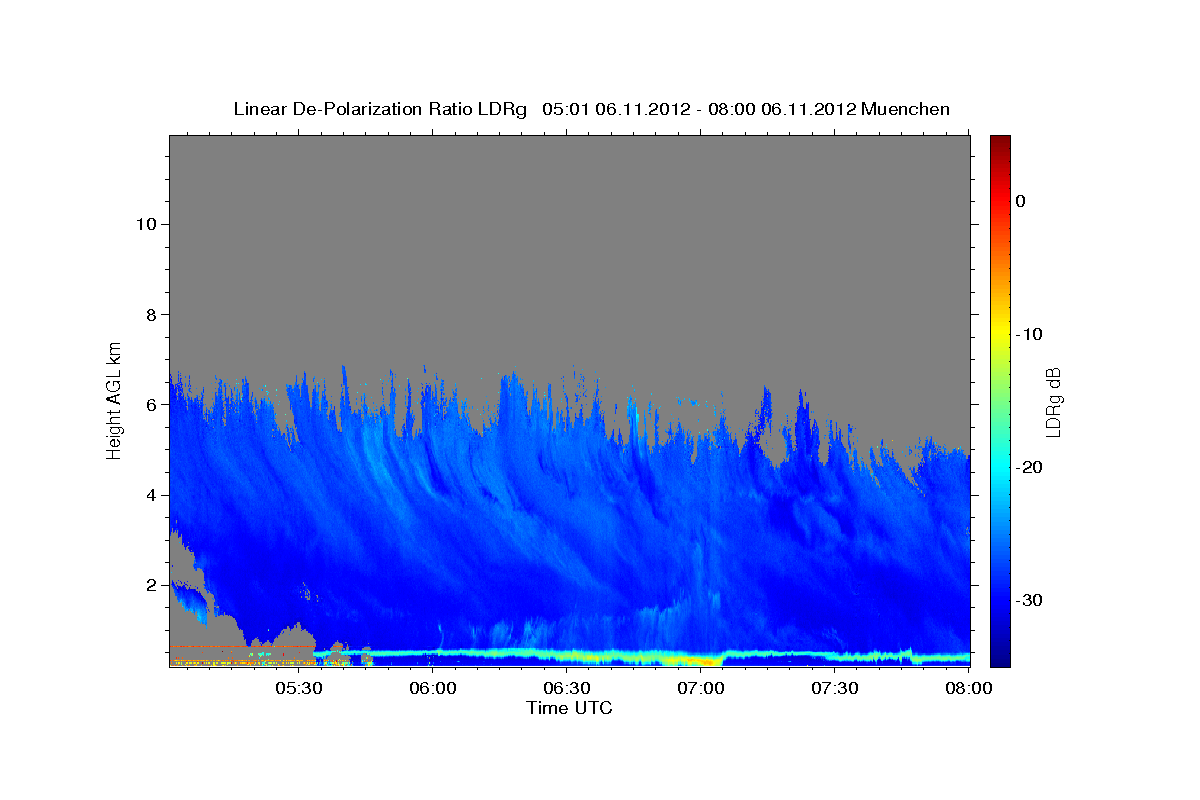
Task: Click the height tick label '4'
Action: coord(149,495)
